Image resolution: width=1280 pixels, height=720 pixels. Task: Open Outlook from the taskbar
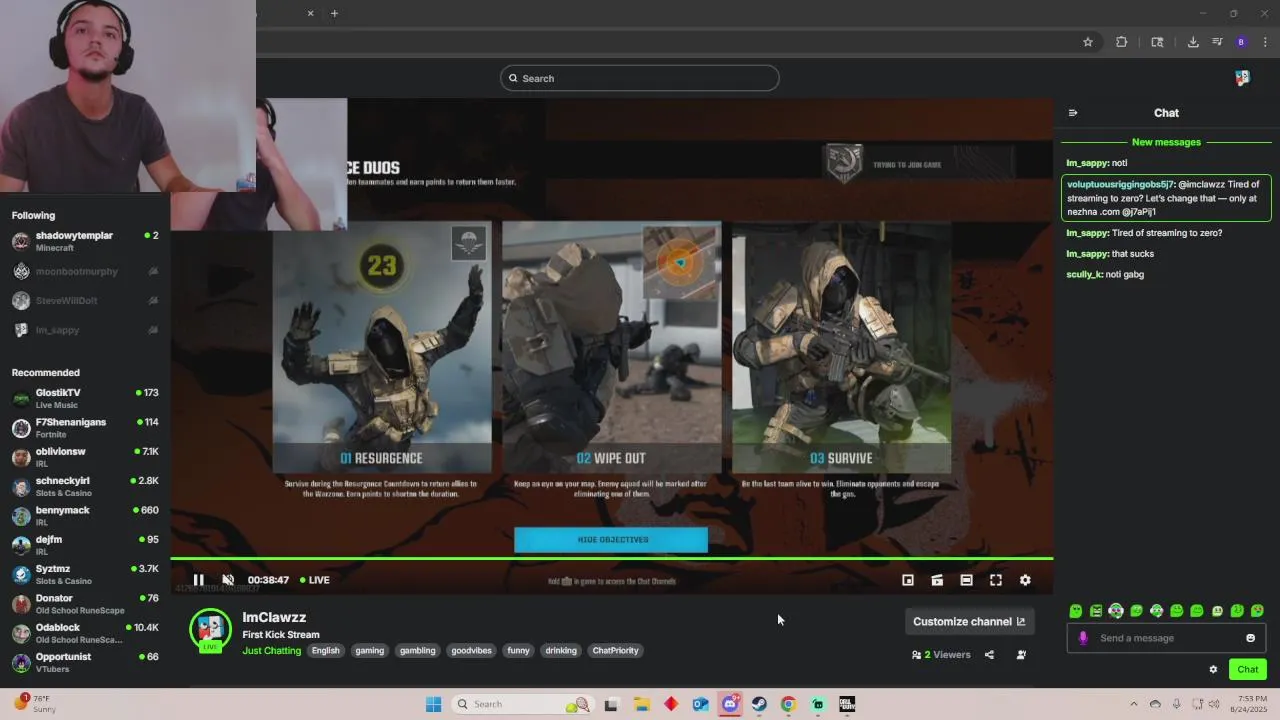pyautogui.click(x=700, y=704)
